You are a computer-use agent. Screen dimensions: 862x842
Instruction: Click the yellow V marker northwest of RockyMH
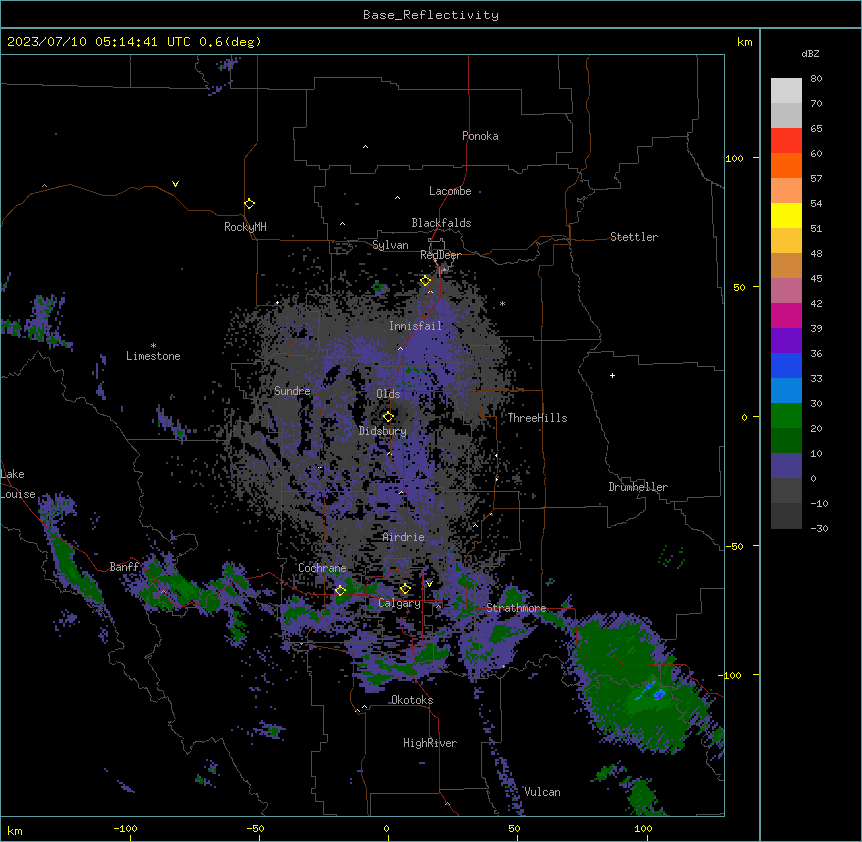(175, 184)
